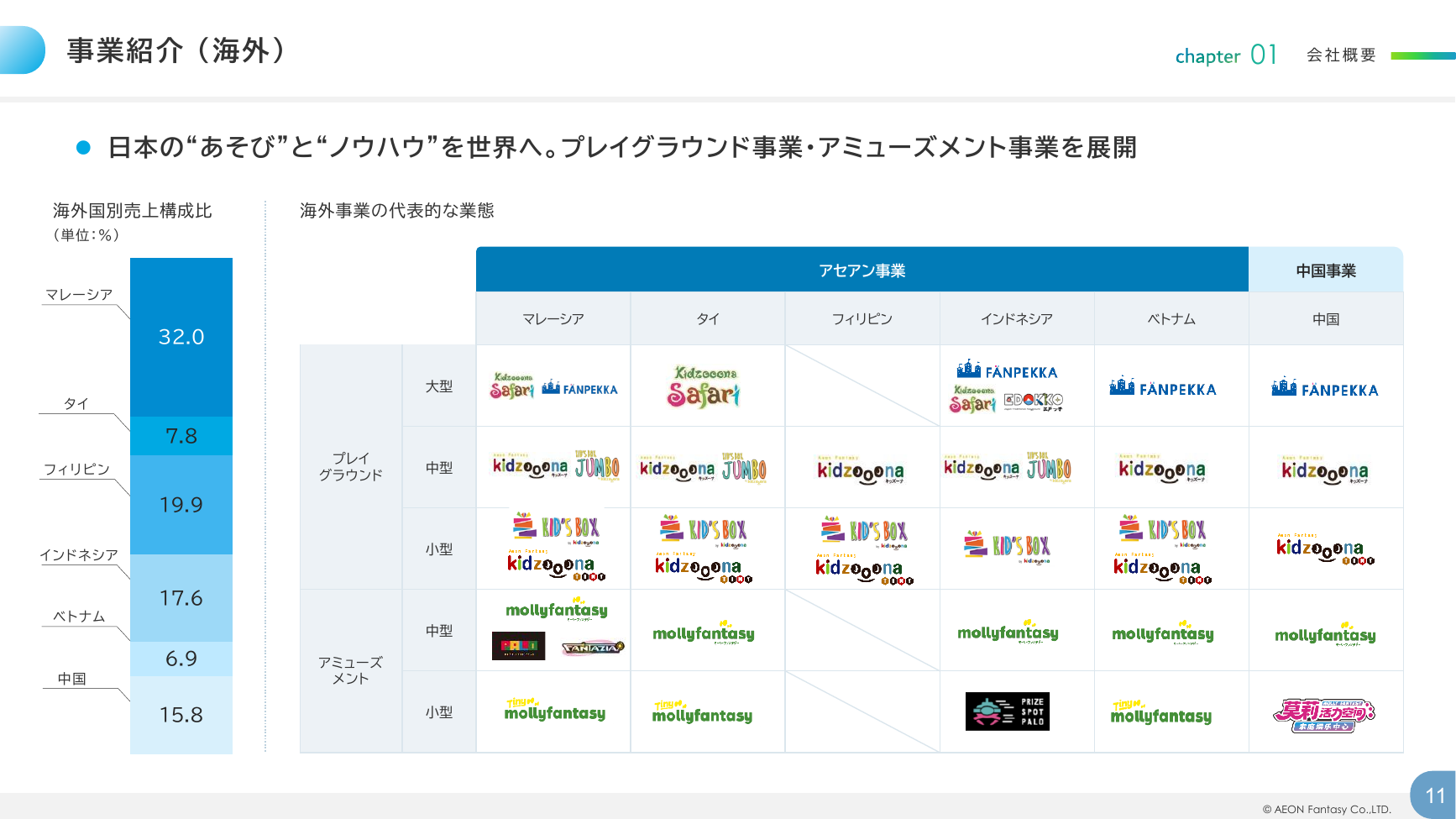1456x819 pixels.
Task: Click the kidzooona logo in China medium row
Action: [x=1324, y=470]
